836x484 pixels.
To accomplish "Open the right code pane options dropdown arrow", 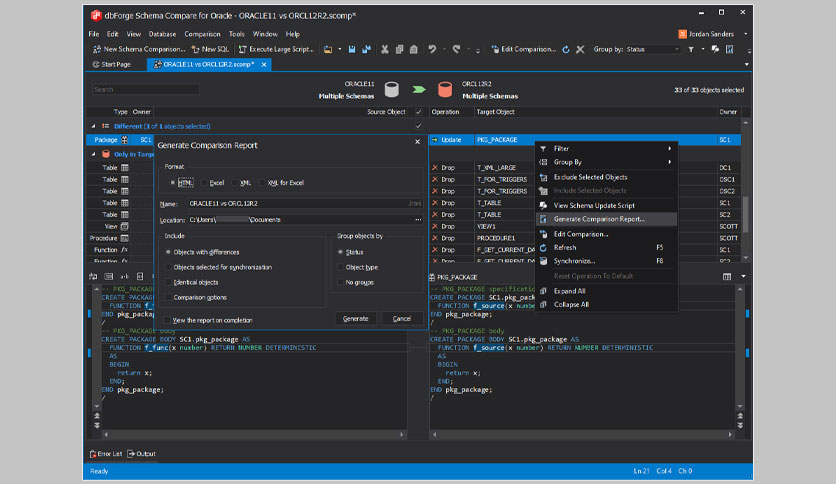I will tap(743, 277).
